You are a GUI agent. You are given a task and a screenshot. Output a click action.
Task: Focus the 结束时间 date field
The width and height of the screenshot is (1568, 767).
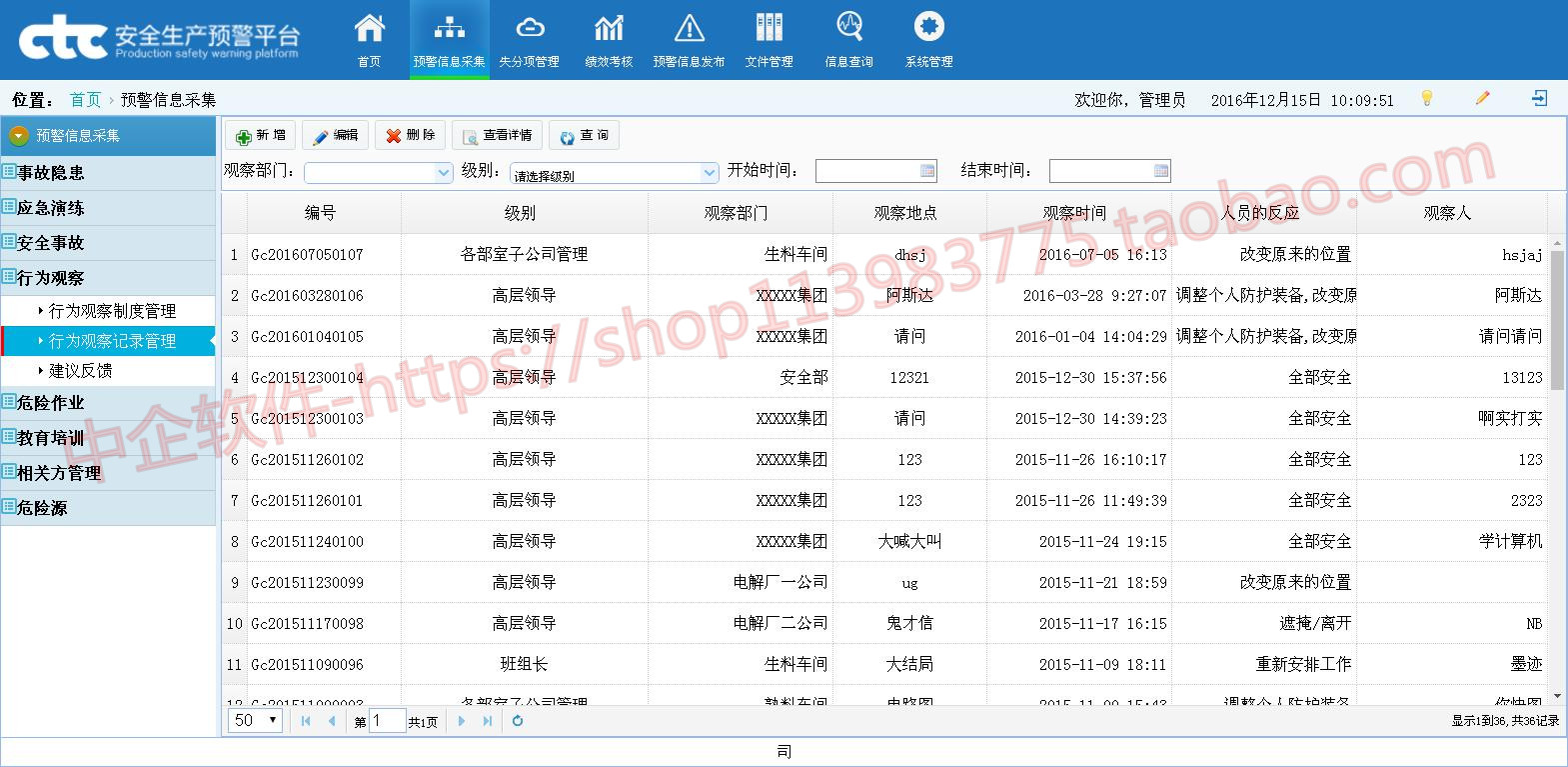point(1101,171)
